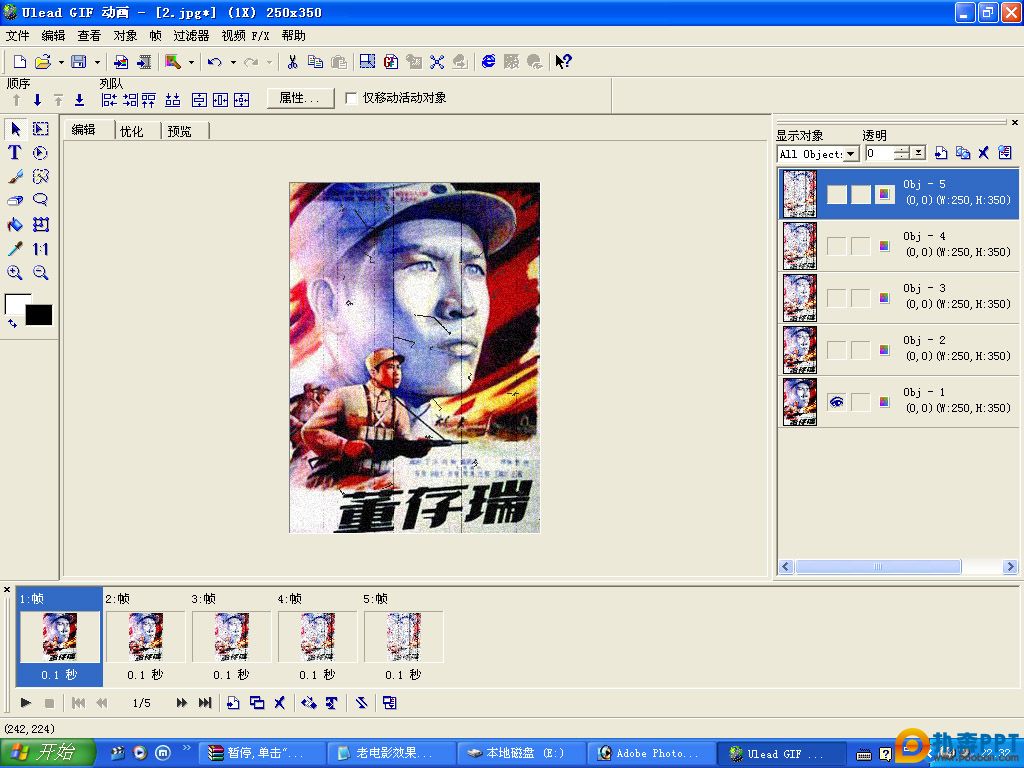Click the add frame icon in frame toolbar
The image size is (1024, 768).
233,703
